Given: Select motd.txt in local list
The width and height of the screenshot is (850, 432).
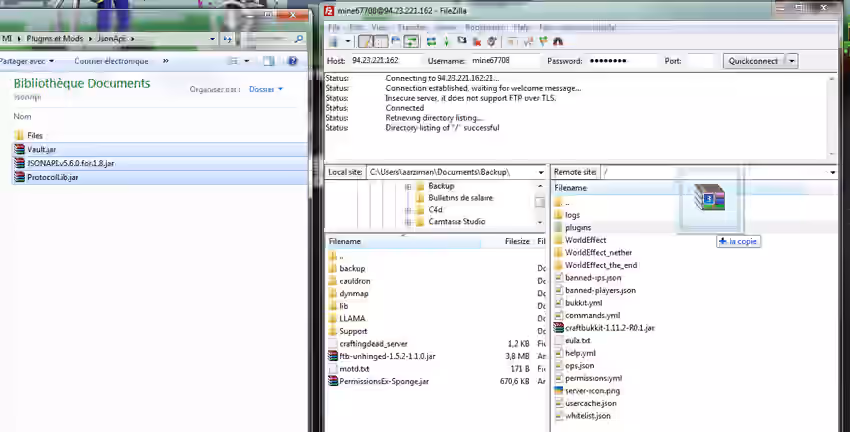Looking at the screenshot, I should [354, 369].
